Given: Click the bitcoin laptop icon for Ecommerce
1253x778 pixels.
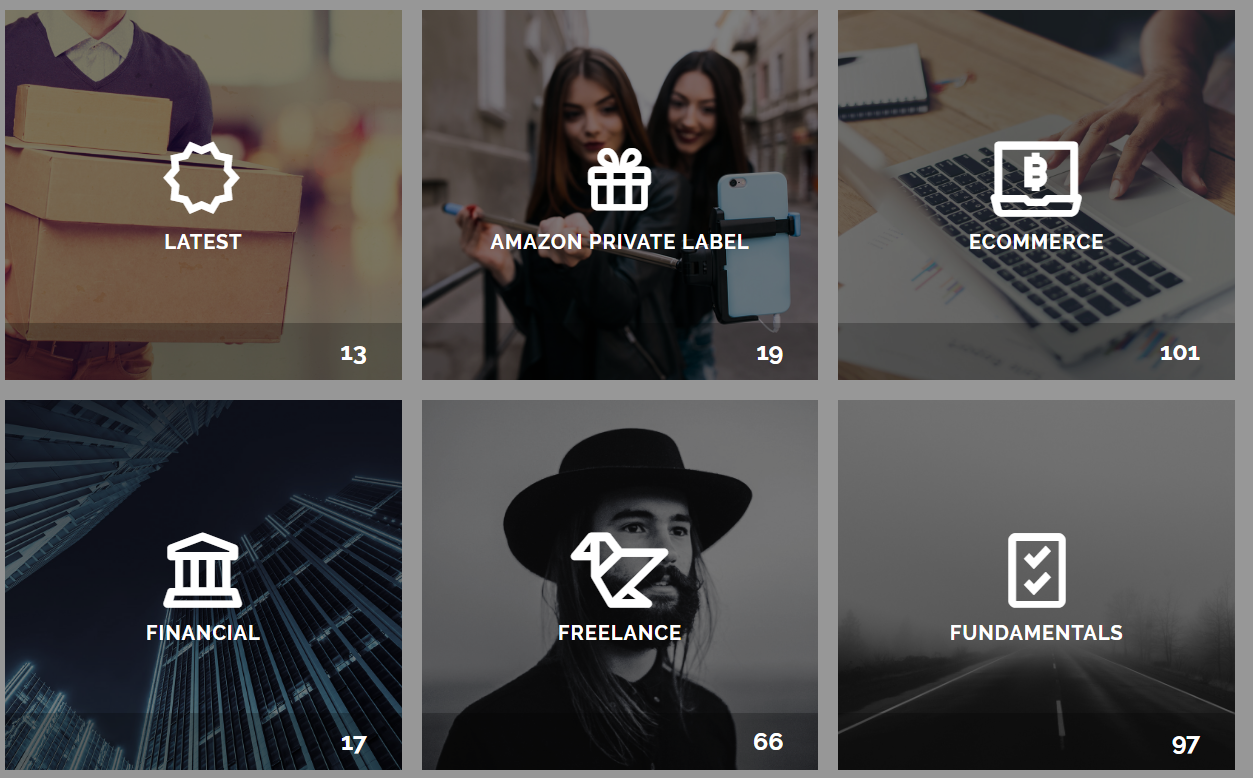Looking at the screenshot, I should point(1036,178).
